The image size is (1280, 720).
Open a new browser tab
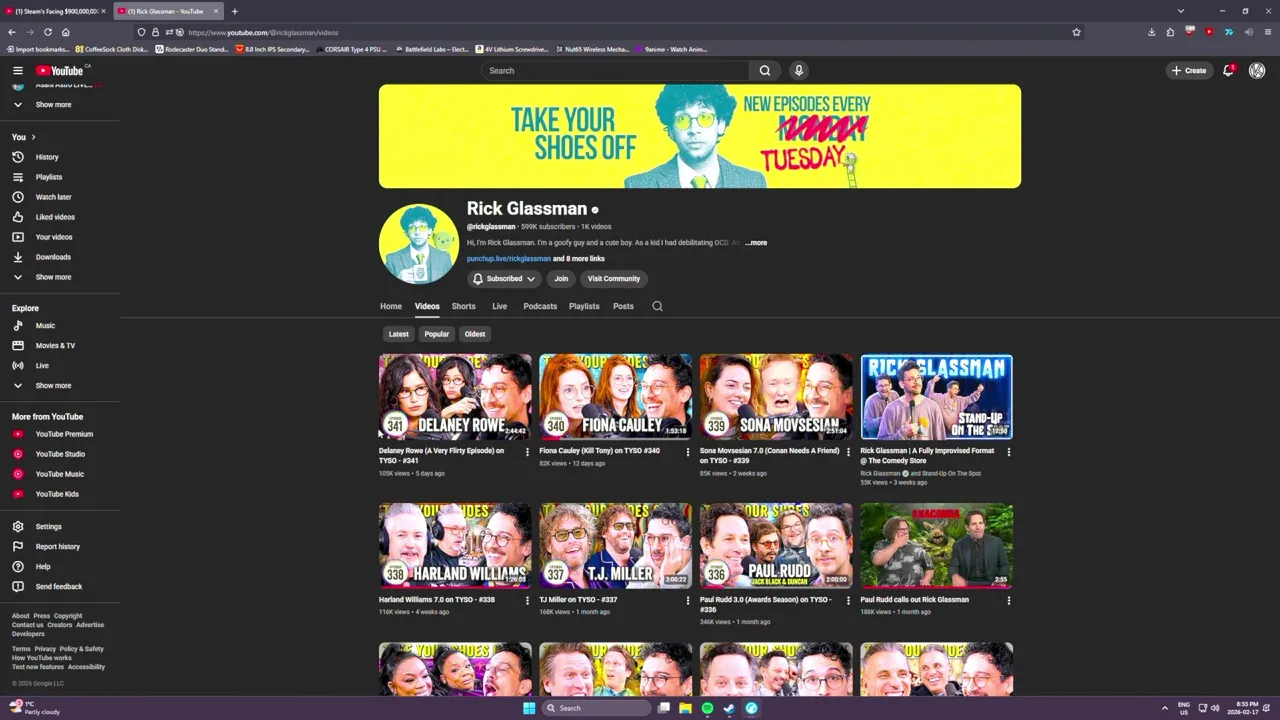coord(234,11)
